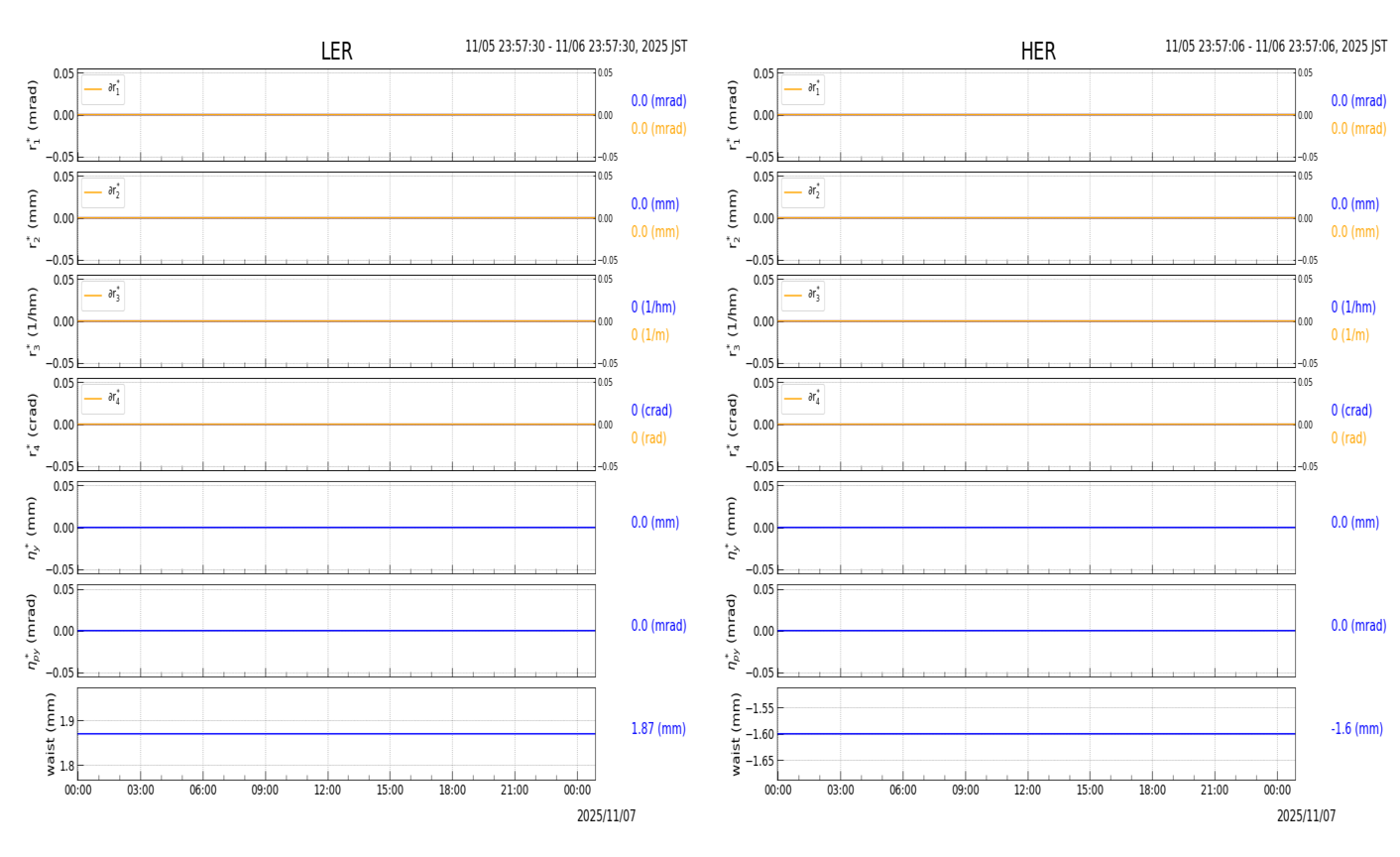1400x857 pixels.
Task: Click 0.0 (mrad) value beside LER ηpy plot
Action: coord(658,626)
